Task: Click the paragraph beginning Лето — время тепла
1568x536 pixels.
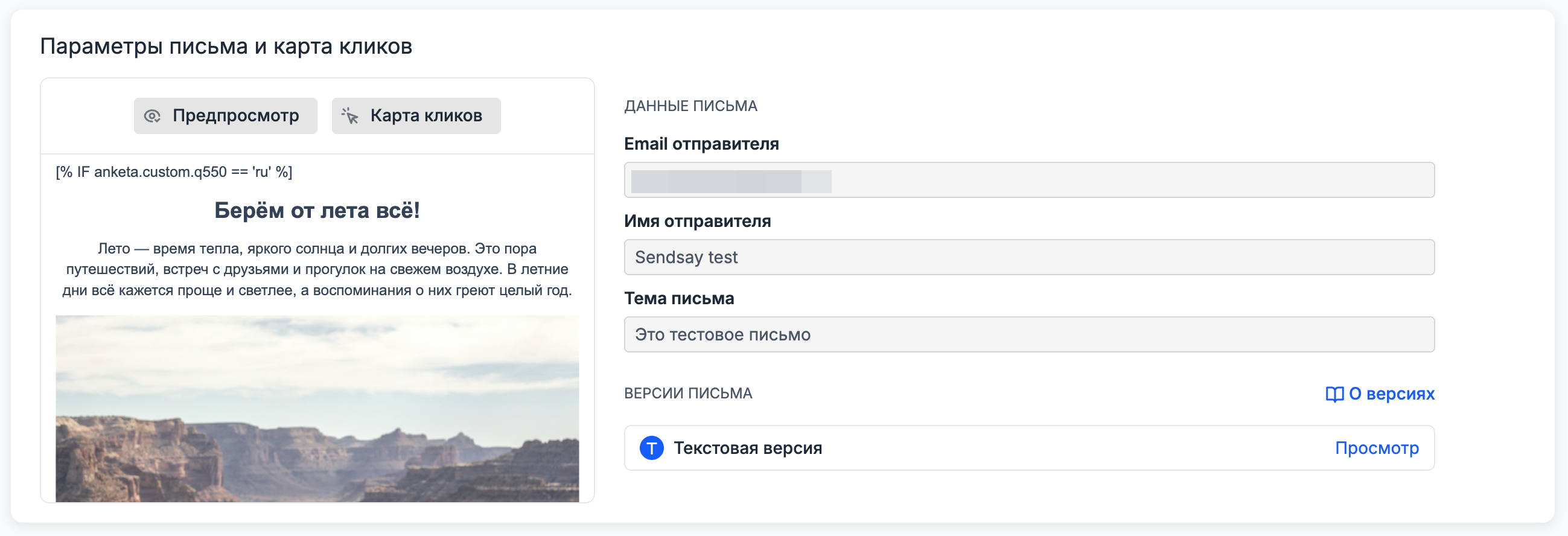Action: click(x=317, y=269)
